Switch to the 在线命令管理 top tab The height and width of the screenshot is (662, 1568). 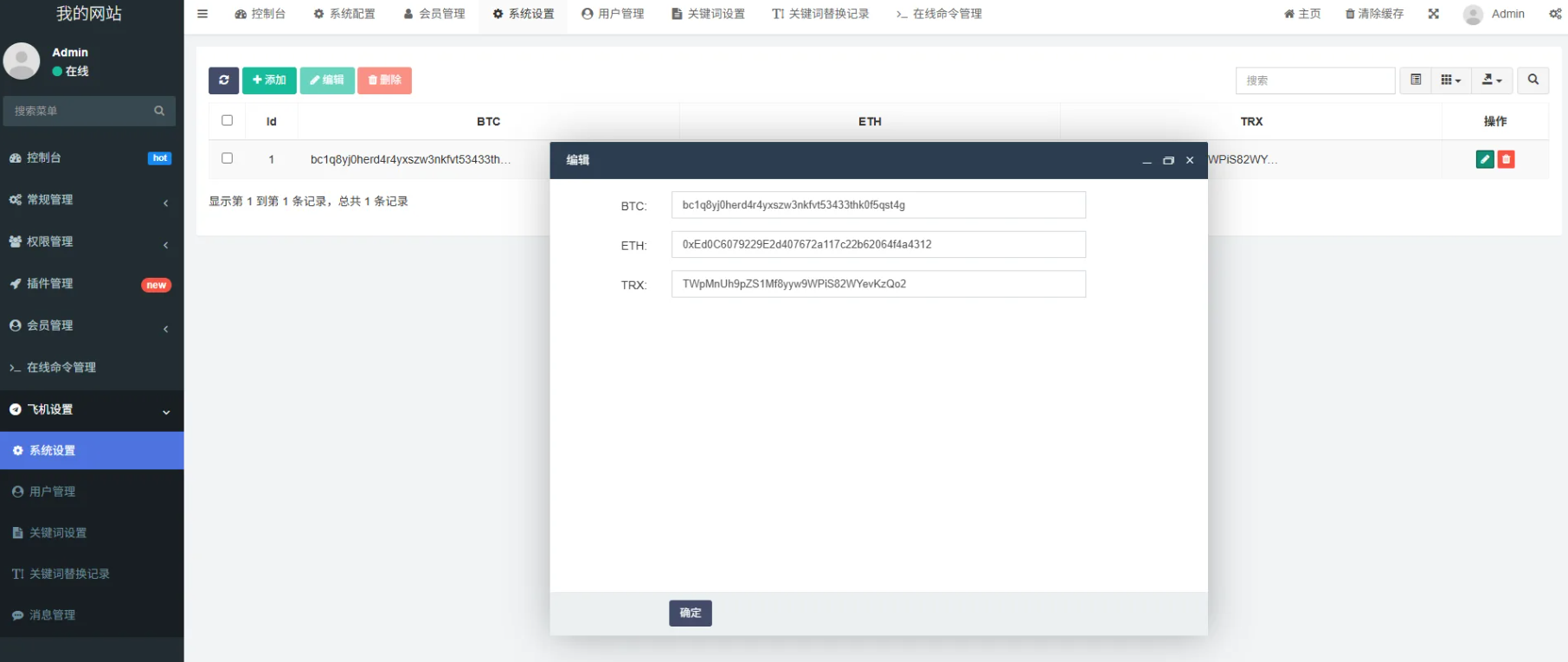pos(939,14)
